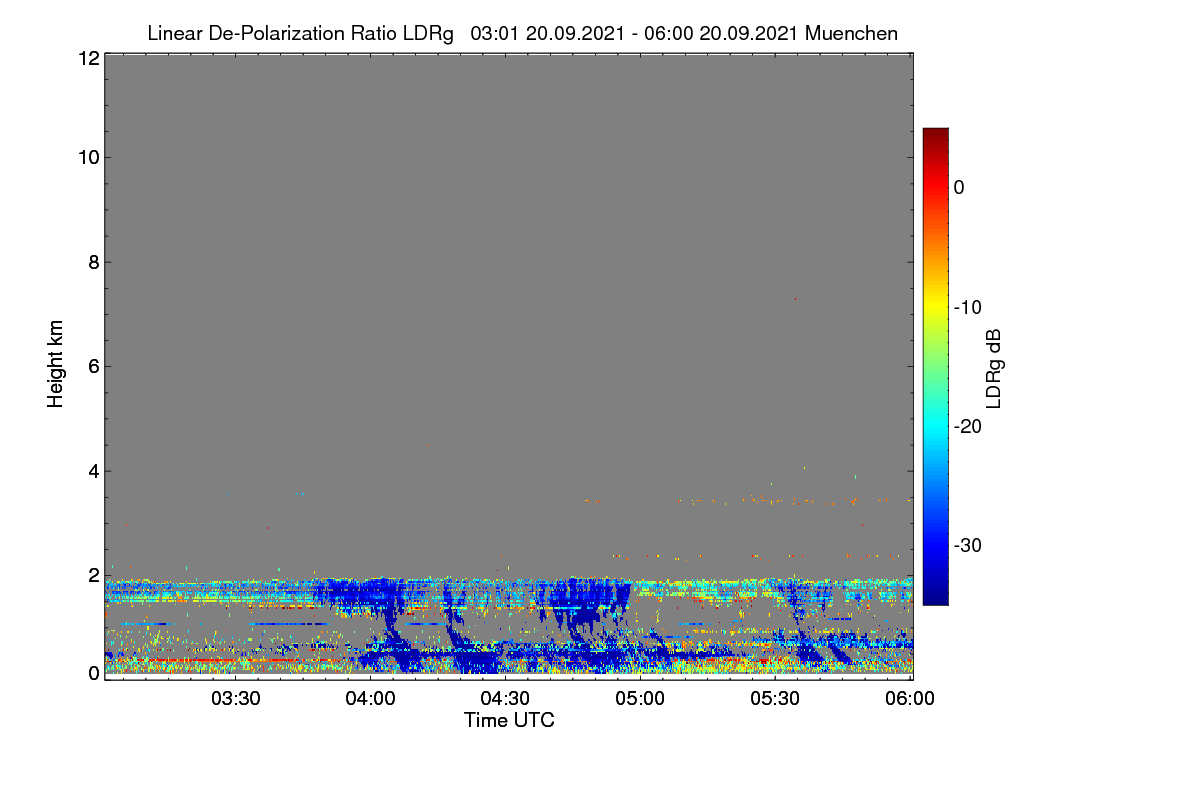Click the 12 km height tick label

[x=87, y=58]
